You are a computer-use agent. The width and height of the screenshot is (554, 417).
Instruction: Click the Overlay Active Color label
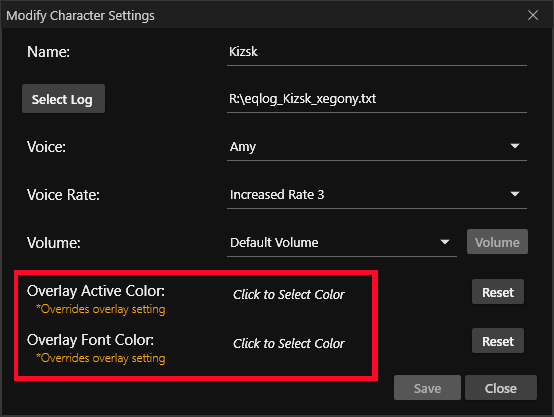pos(96,291)
